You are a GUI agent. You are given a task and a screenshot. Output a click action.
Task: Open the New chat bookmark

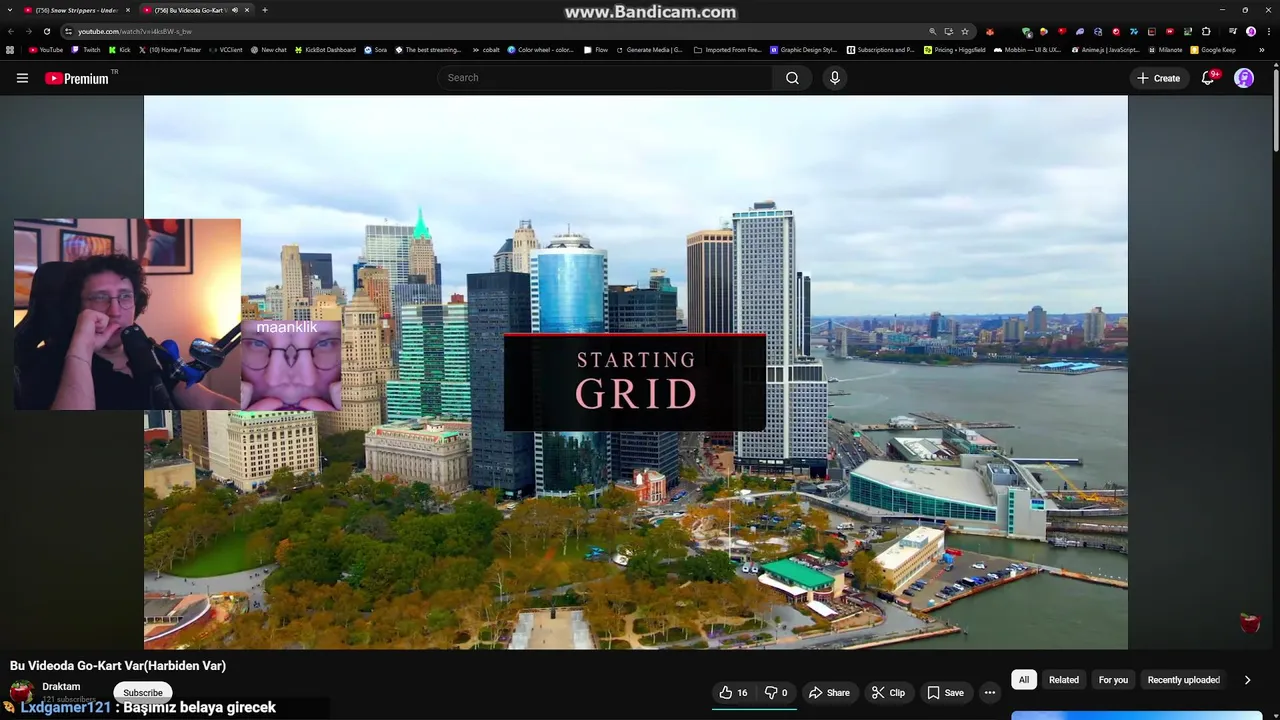[268, 49]
